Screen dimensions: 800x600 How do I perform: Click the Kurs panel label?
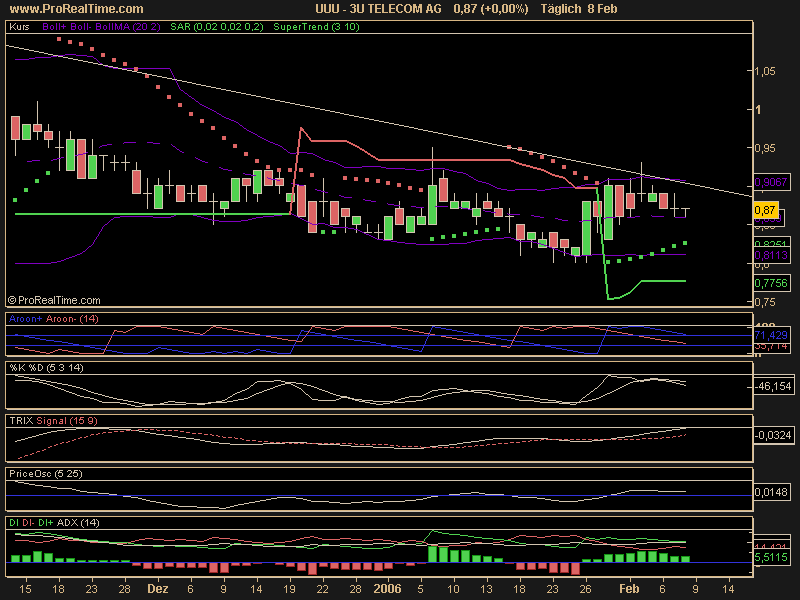[19, 27]
